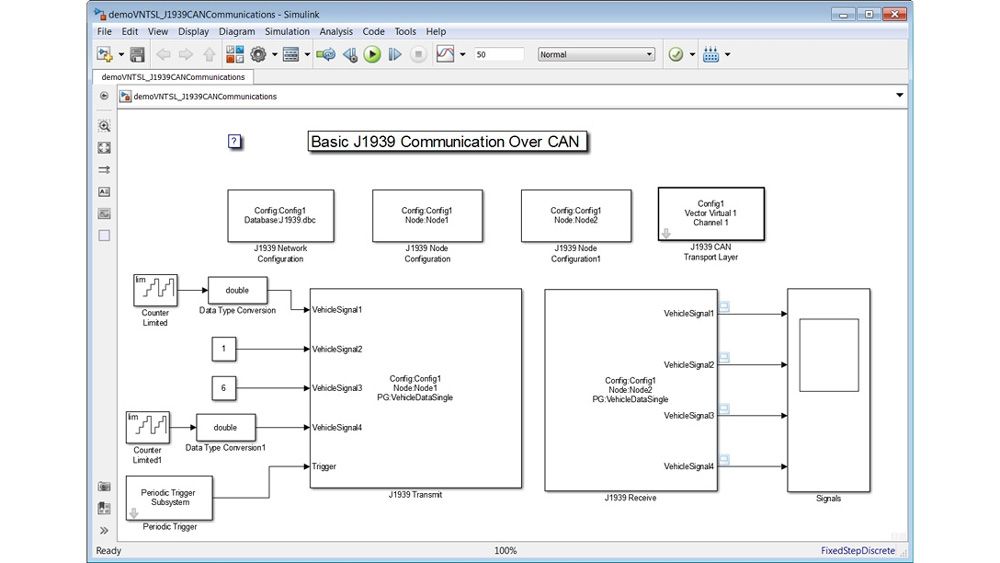
Task: Click the Step Forward icon
Action: click(394, 55)
